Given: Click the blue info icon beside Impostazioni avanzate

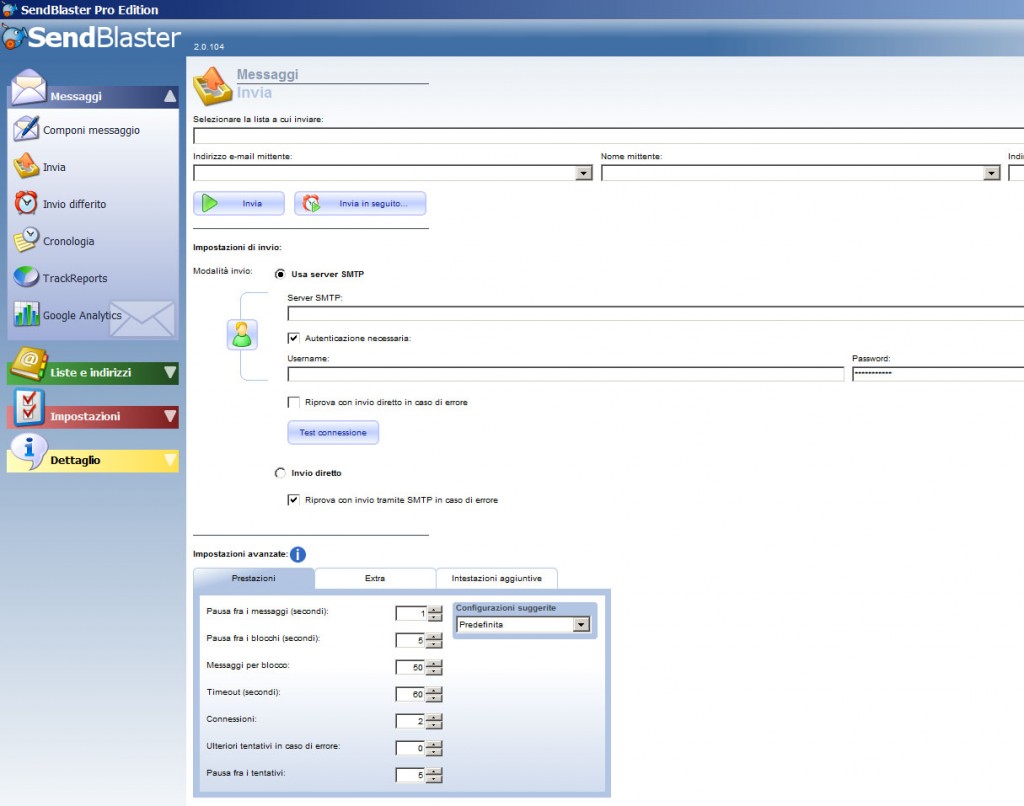Looking at the screenshot, I should 298,555.
